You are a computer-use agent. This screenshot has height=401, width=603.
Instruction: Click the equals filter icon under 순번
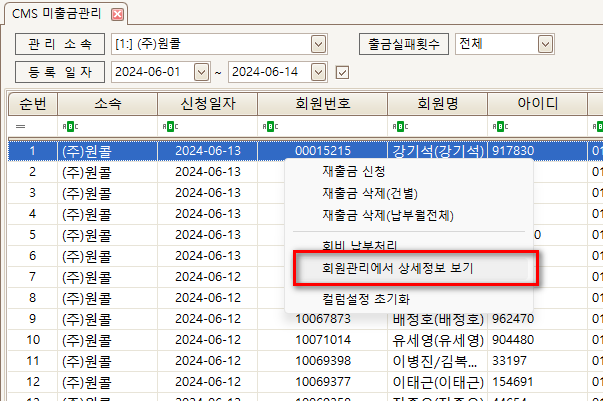point(20,127)
